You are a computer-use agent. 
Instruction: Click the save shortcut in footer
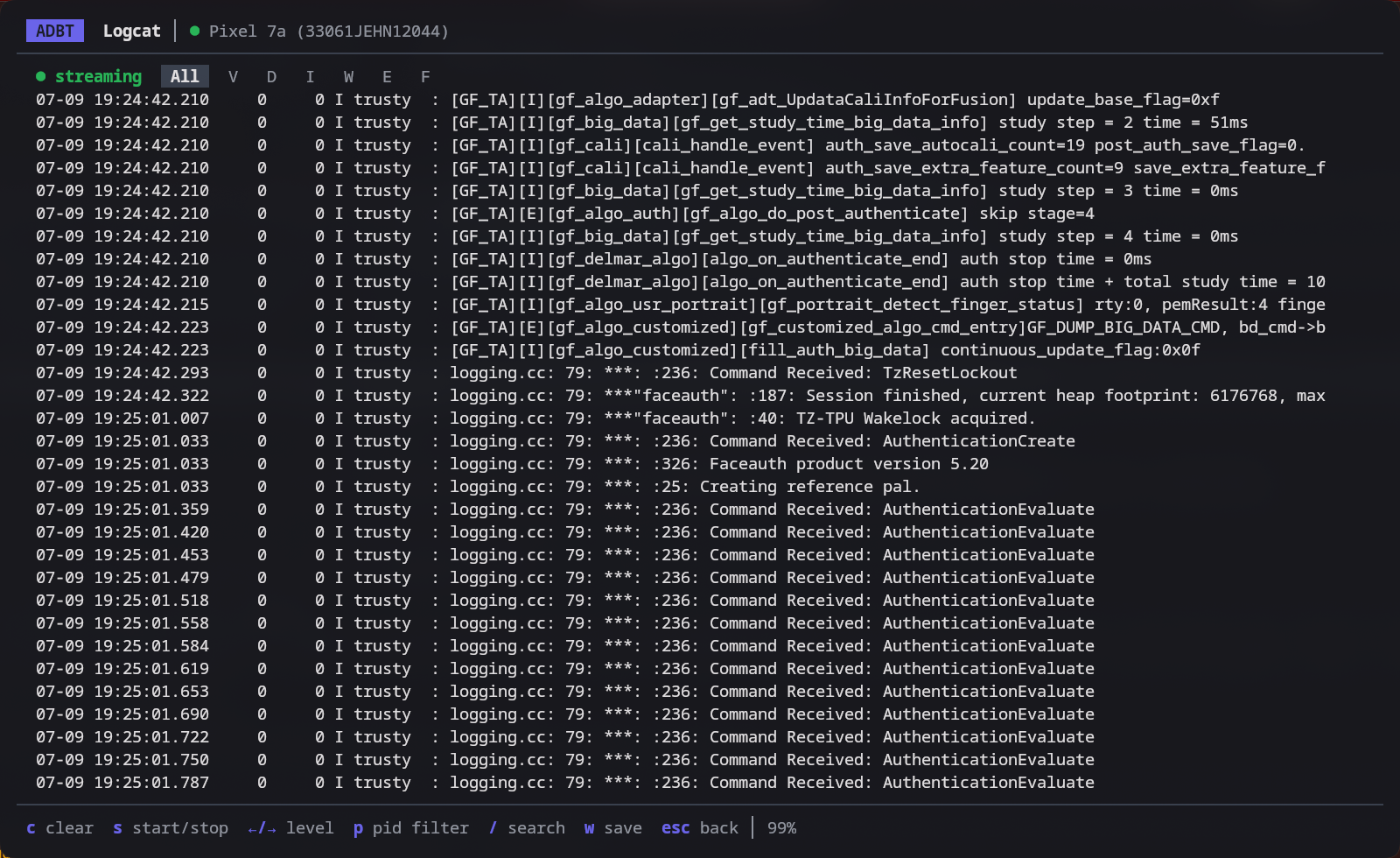[613, 827]
